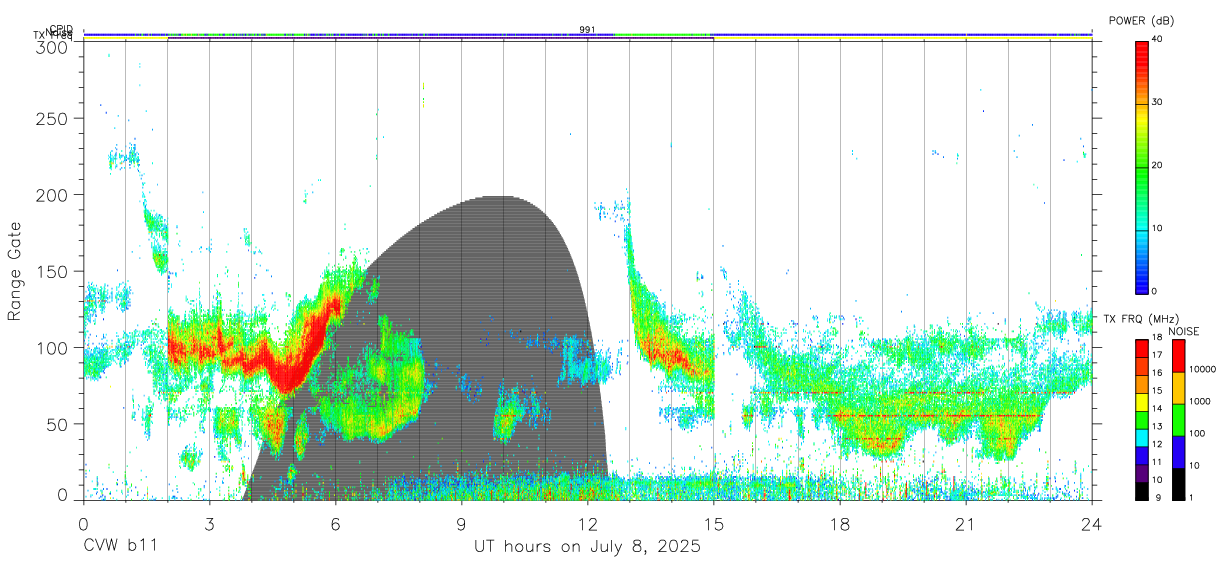Click the 3 tick on the UT hours axis
Viewport: 1228px width, 567px height.
click(209, 524)
